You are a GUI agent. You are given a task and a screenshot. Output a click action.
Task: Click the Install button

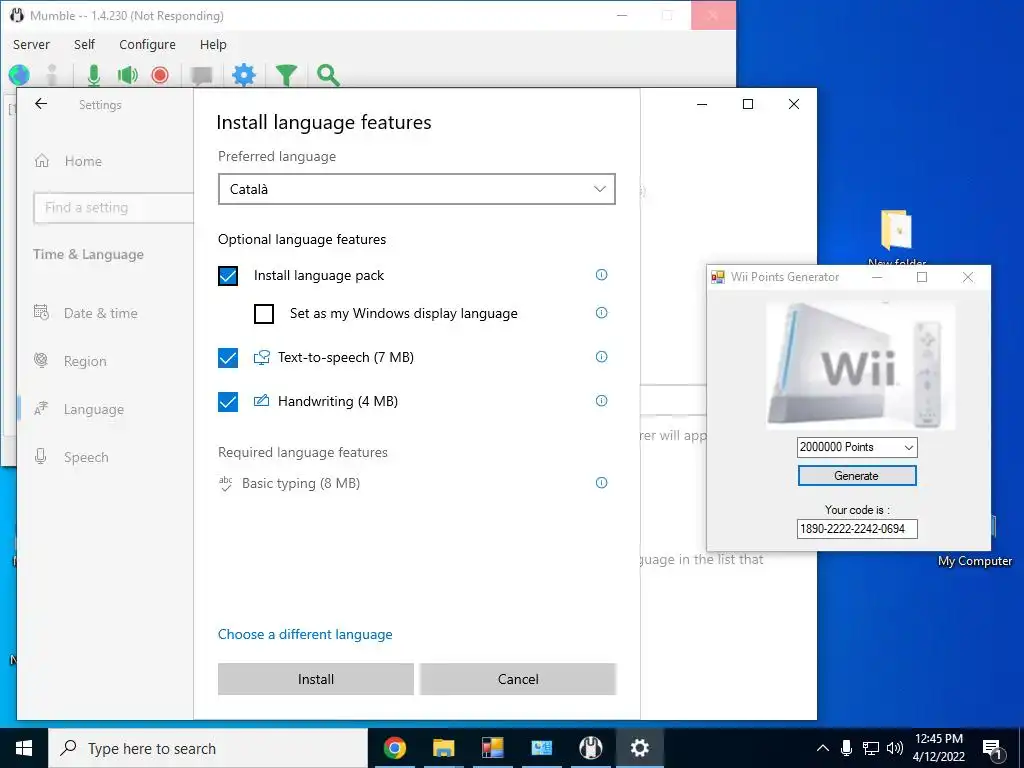pos(315,679)
